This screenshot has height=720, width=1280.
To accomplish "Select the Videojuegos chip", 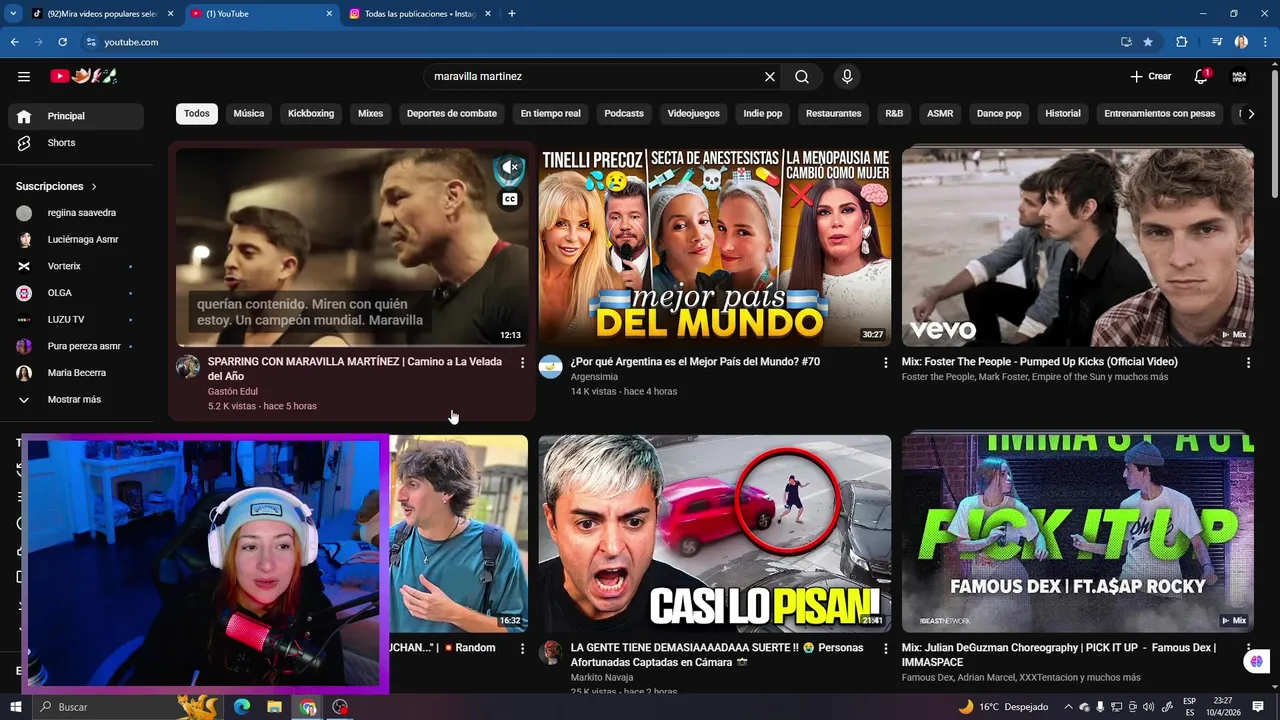I will tap(693, 114).
